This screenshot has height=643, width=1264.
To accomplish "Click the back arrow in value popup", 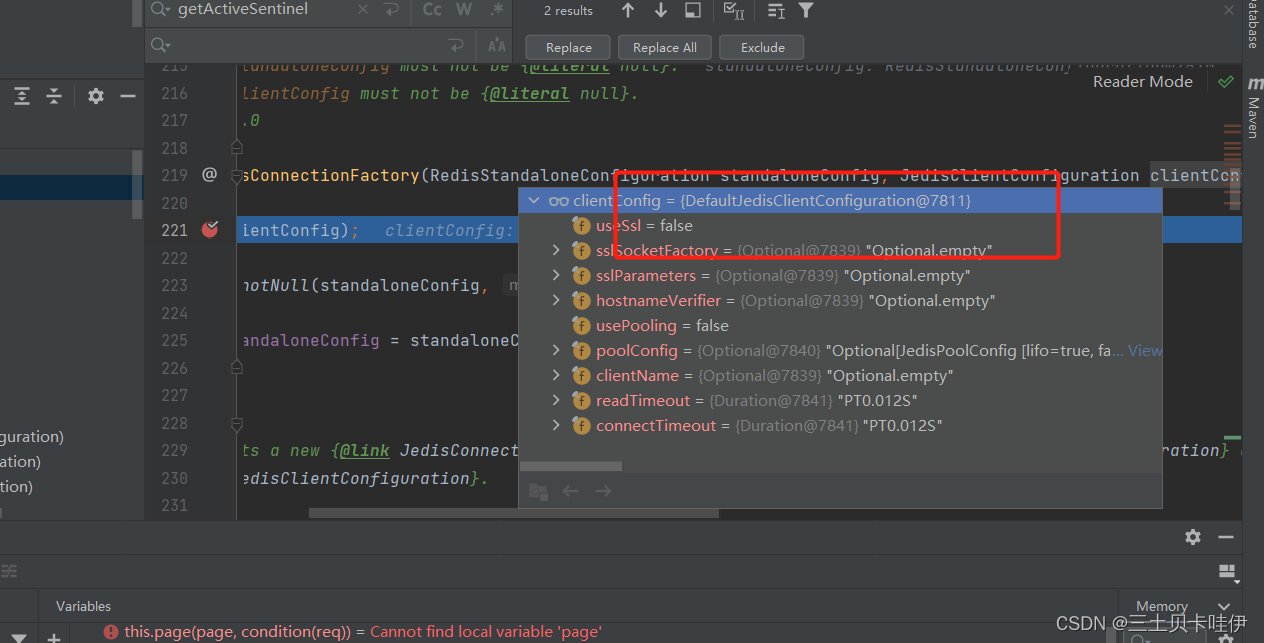I will (x=571, y=491).
